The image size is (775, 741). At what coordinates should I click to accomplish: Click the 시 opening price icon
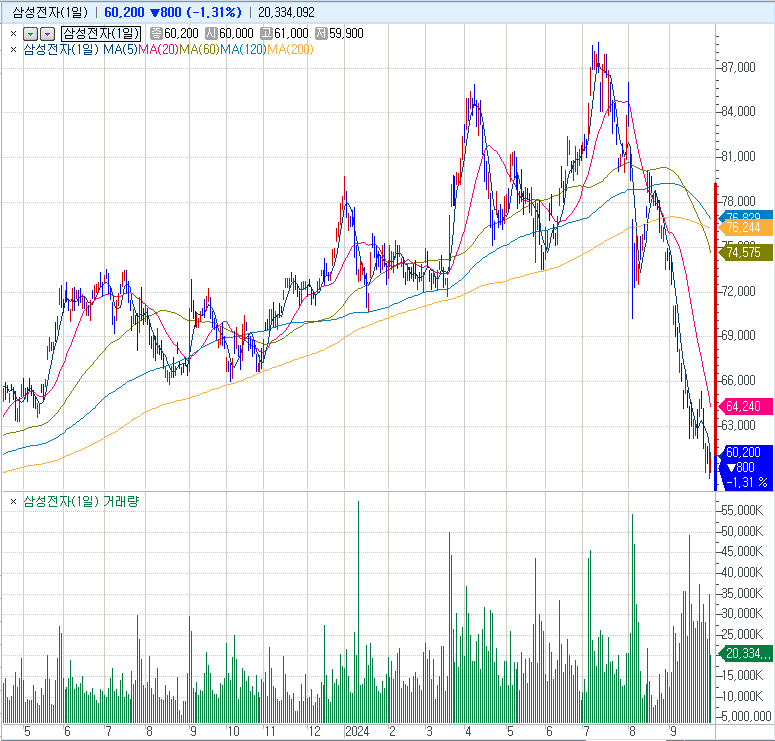[x=211, y=33]
